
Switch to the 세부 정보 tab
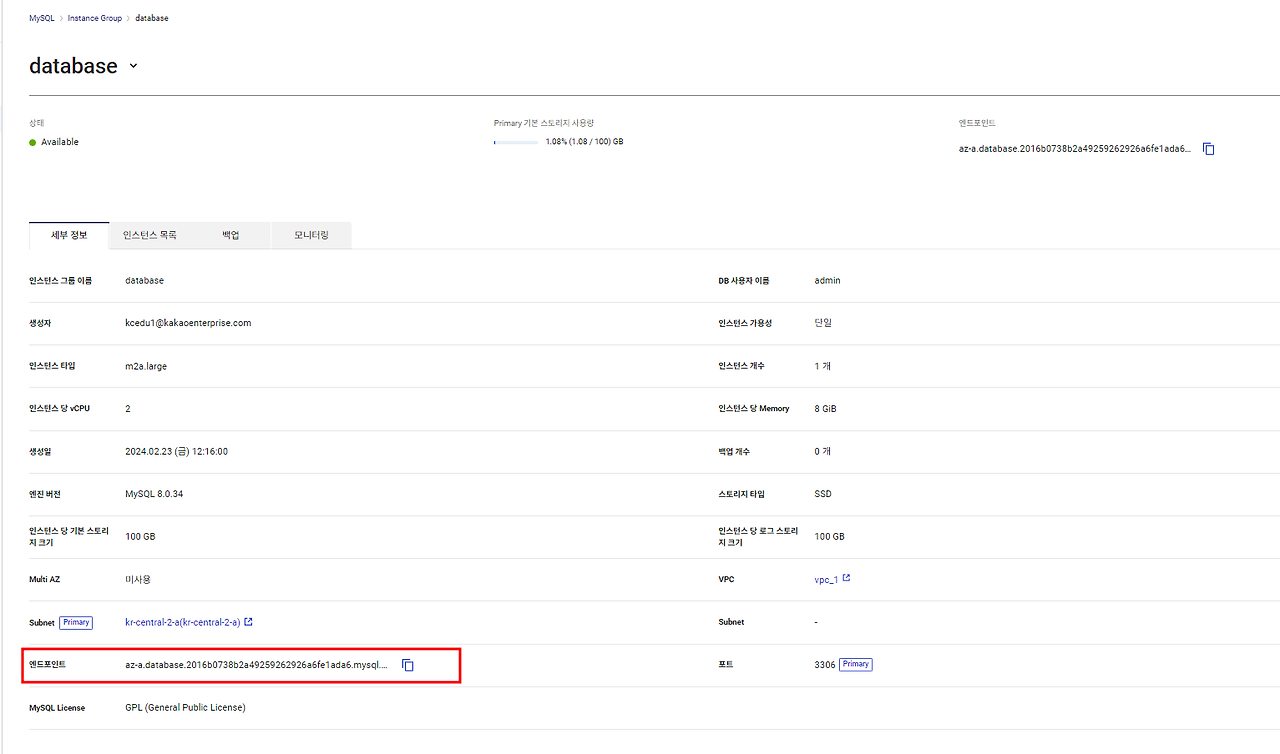pos(70,236)
